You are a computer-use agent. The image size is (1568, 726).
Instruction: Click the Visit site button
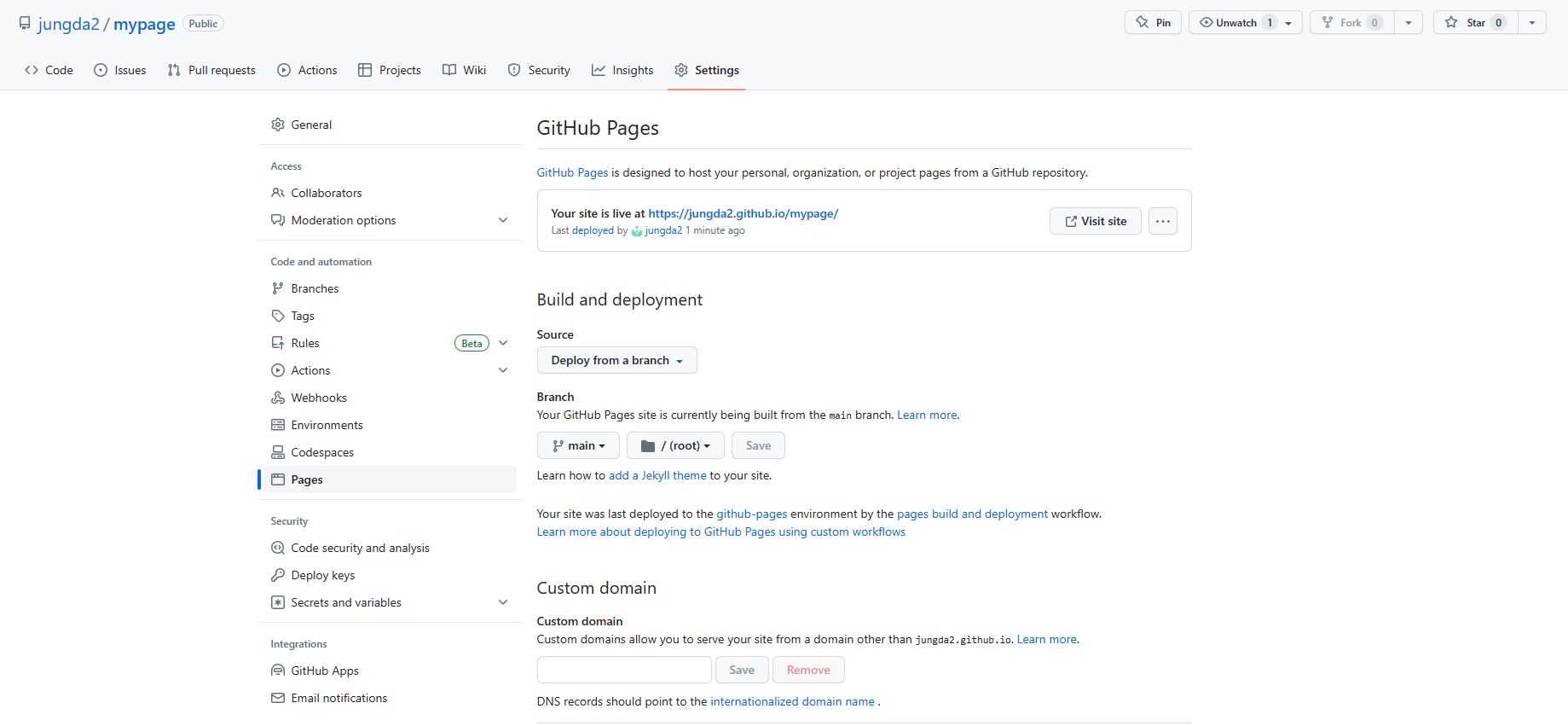[x=1096, y=221]
